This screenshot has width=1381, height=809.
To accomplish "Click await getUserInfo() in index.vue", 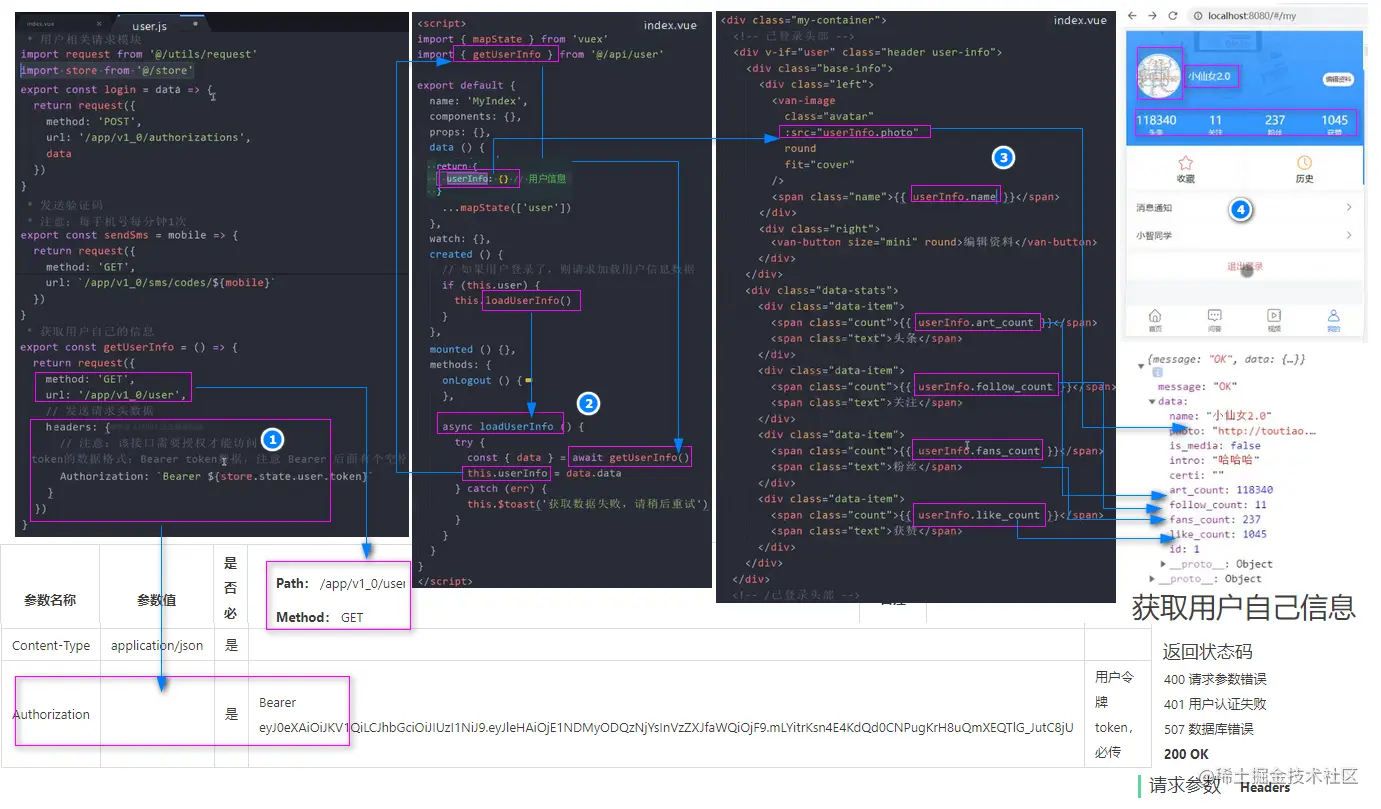I will pos(630,457).
